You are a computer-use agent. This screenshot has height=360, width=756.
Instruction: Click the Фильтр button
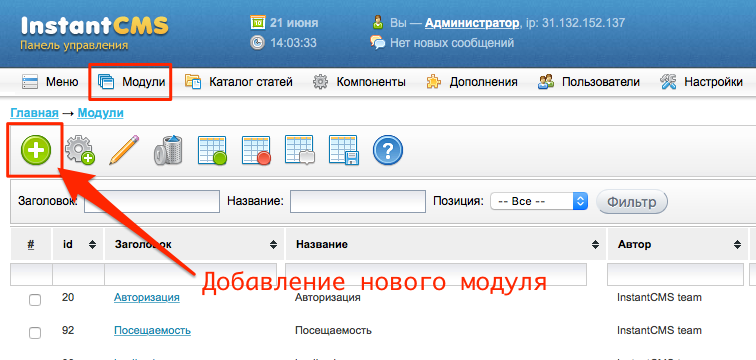[632, 201]
